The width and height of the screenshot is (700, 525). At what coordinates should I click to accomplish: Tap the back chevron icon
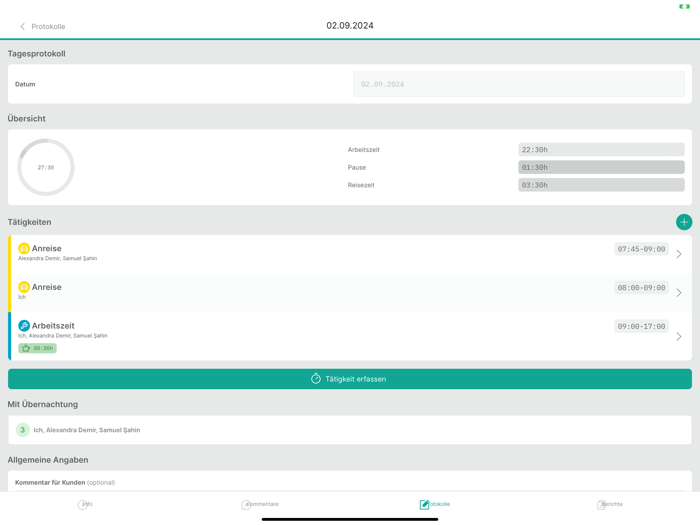pos(22,26)
